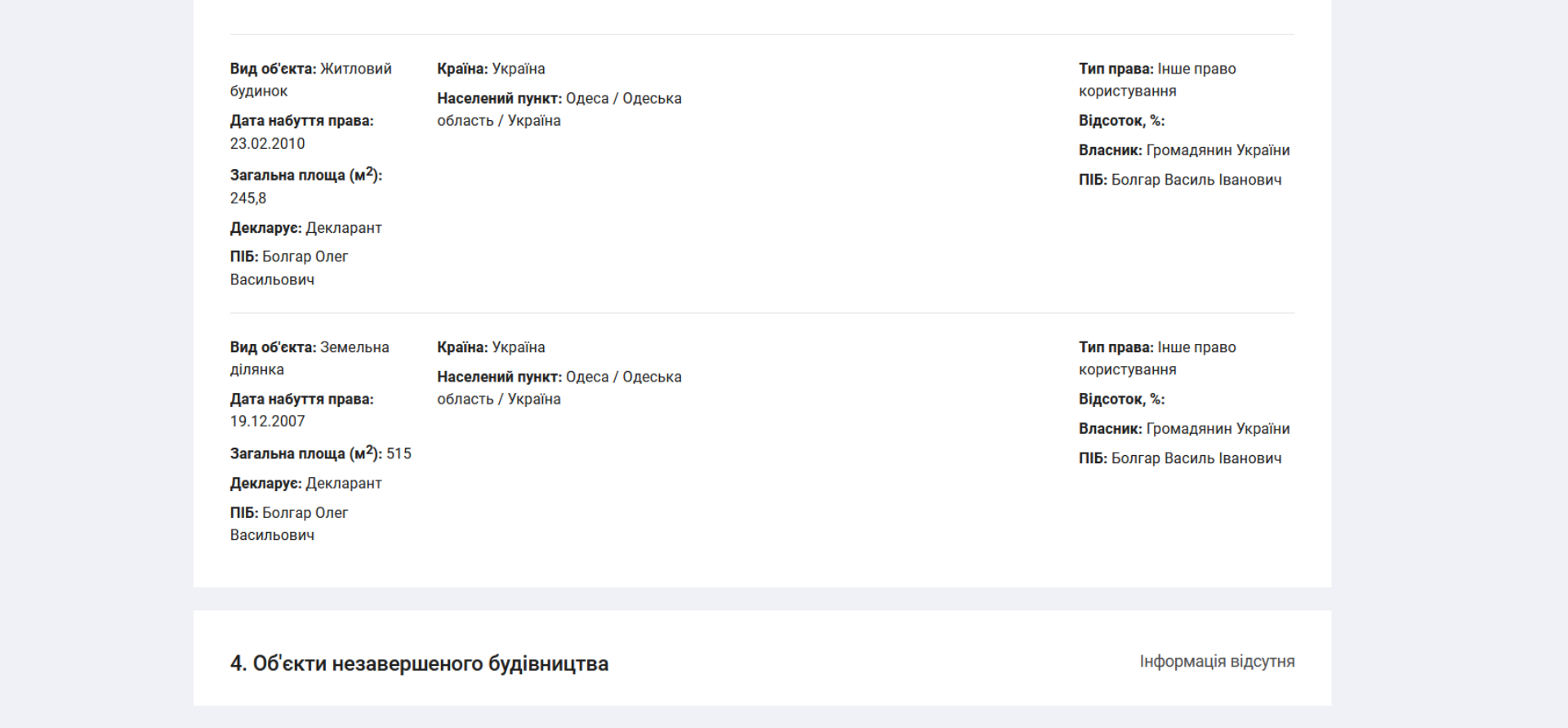Select the acquisition date 23.02.2010
1568x728 pixels.
tap(267, 144)
